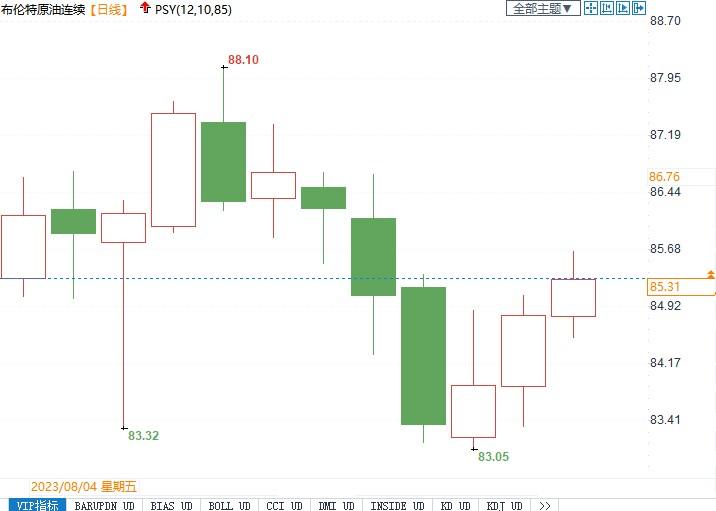Open the KDJ UD indicator tab
Image resolution: width=716 pixels, height=511 pixels.
click(507, 505)
